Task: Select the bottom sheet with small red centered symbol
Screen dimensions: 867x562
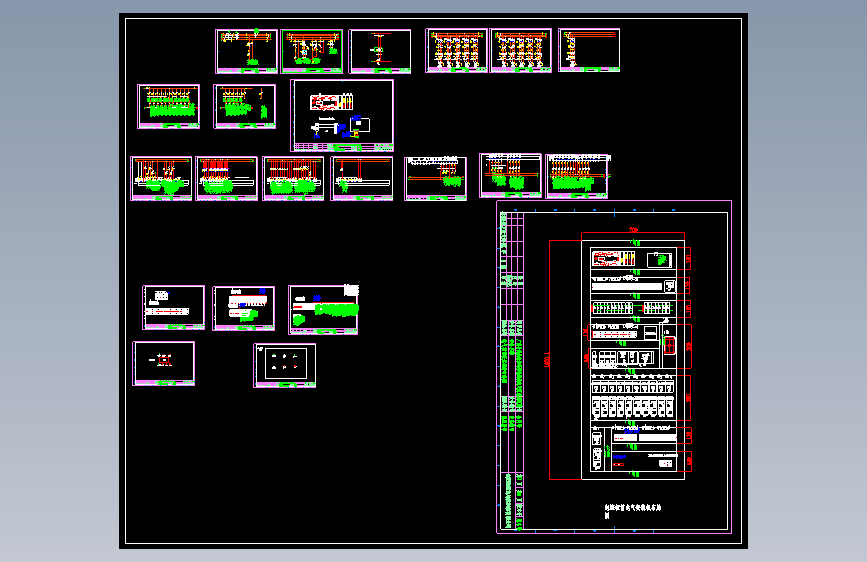Action: point(164,363)
